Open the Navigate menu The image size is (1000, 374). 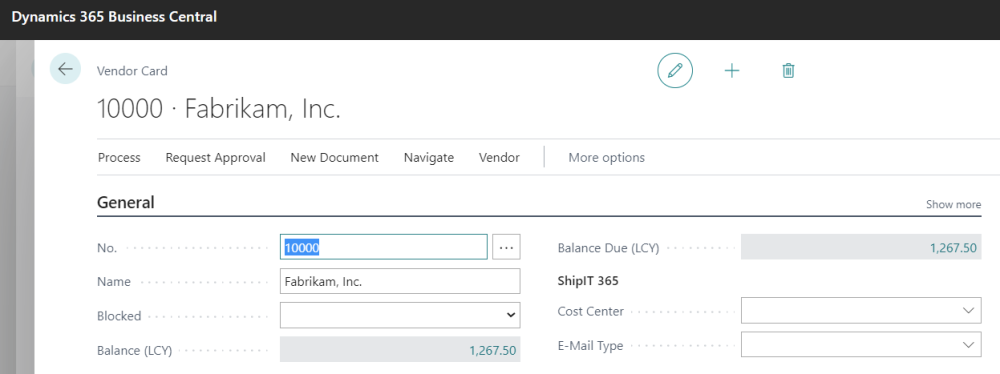click(x=429, y=158)
